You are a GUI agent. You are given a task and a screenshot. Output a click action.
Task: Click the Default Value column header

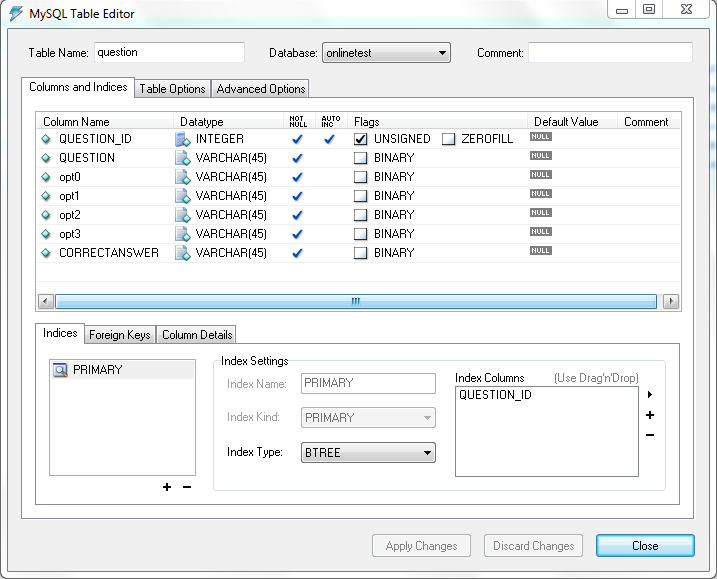point(566,122)
